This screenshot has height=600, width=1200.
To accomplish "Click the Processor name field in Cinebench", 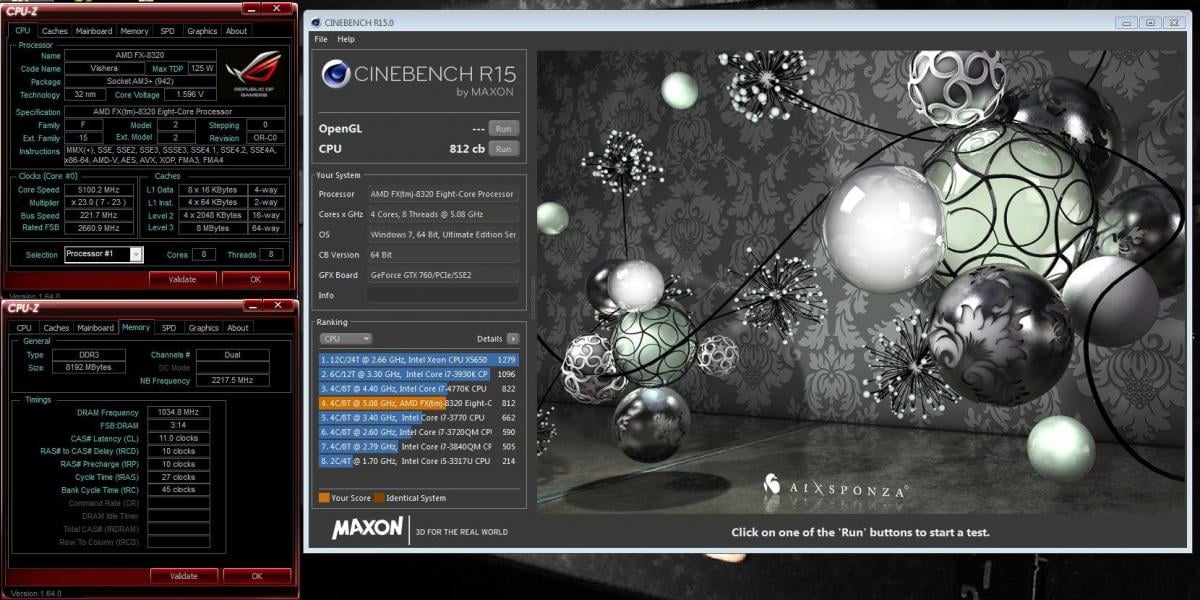I will pyautogui.click(x=443, y=194).
